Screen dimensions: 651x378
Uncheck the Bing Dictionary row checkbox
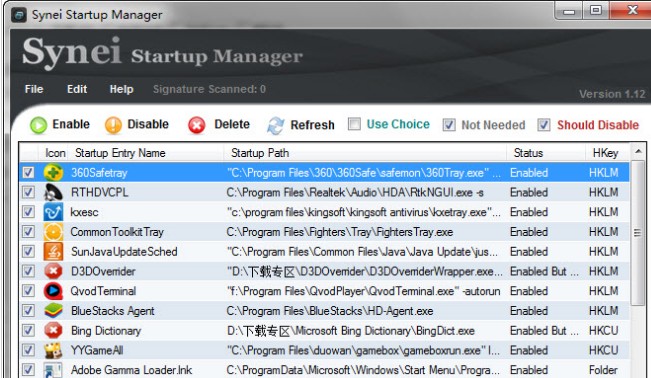(x=28, y=331)
